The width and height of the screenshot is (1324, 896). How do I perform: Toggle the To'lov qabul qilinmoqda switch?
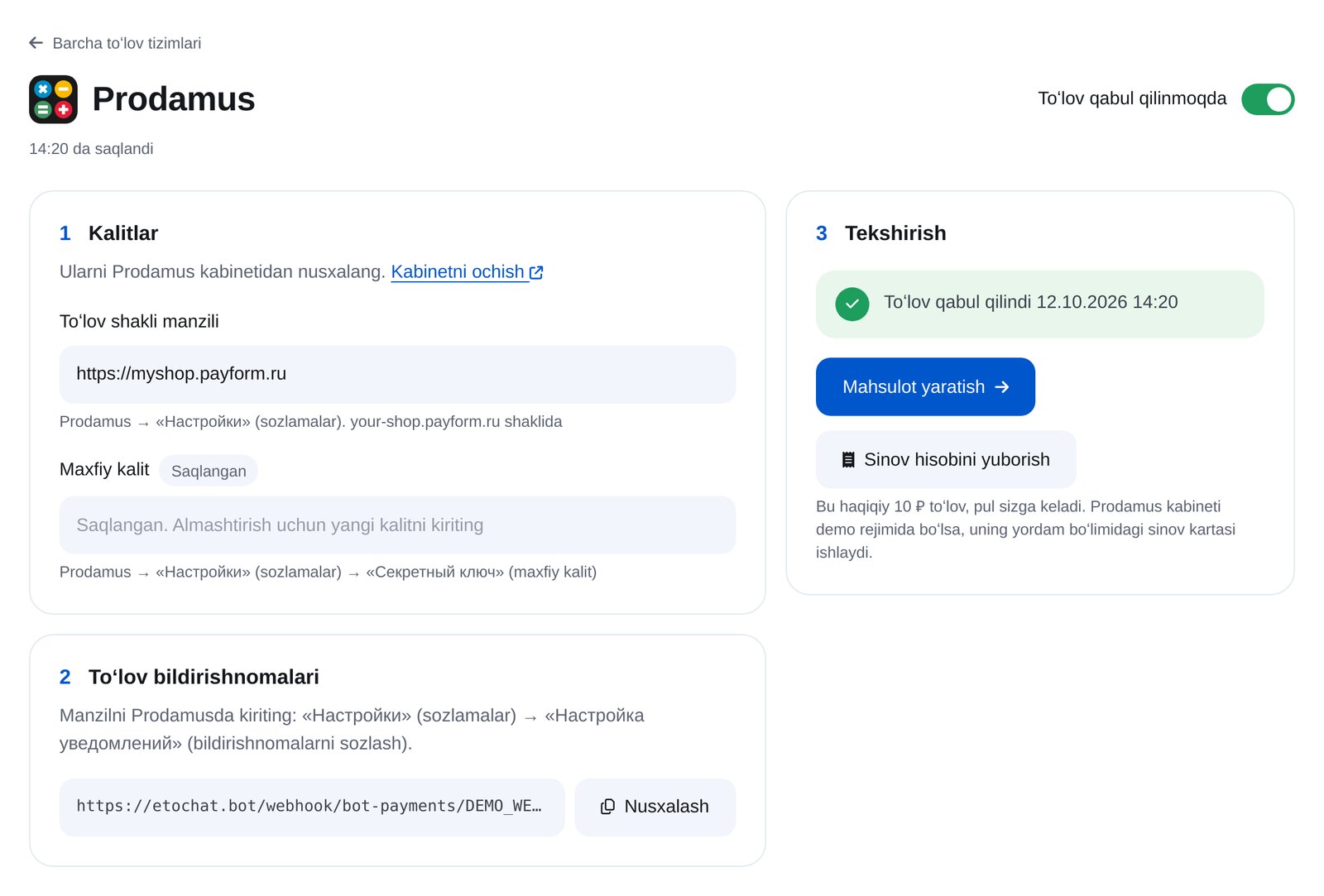point(1268,99)
